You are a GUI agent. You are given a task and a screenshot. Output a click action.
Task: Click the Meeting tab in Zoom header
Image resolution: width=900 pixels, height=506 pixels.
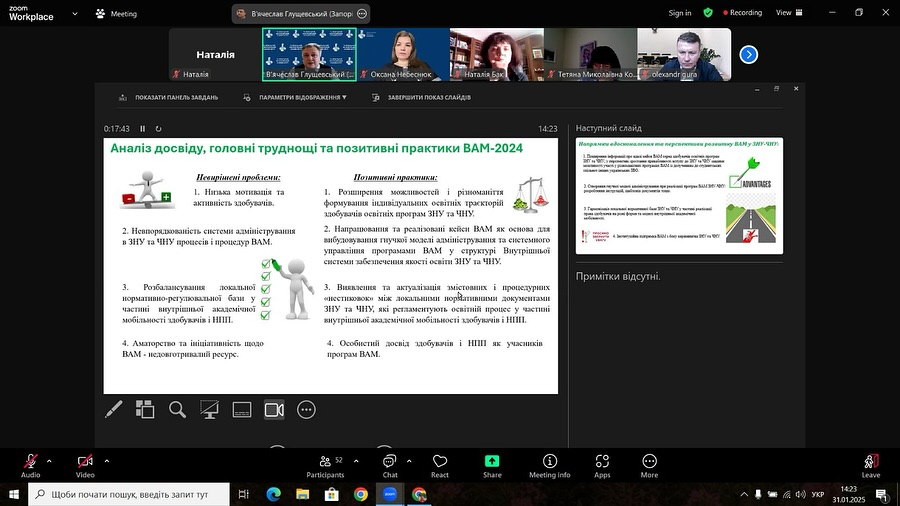point(116,13)
